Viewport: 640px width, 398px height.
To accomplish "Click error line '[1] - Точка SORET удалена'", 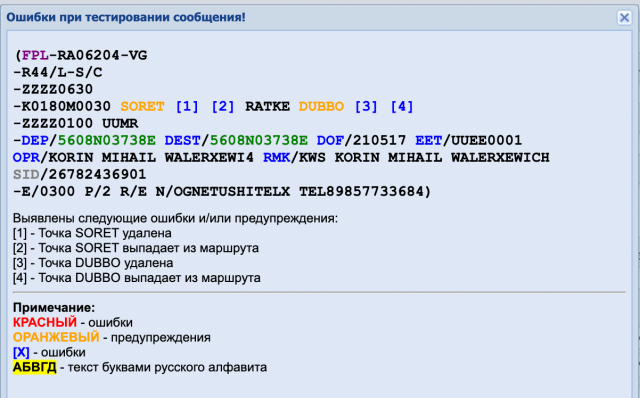I will (92, 233).
